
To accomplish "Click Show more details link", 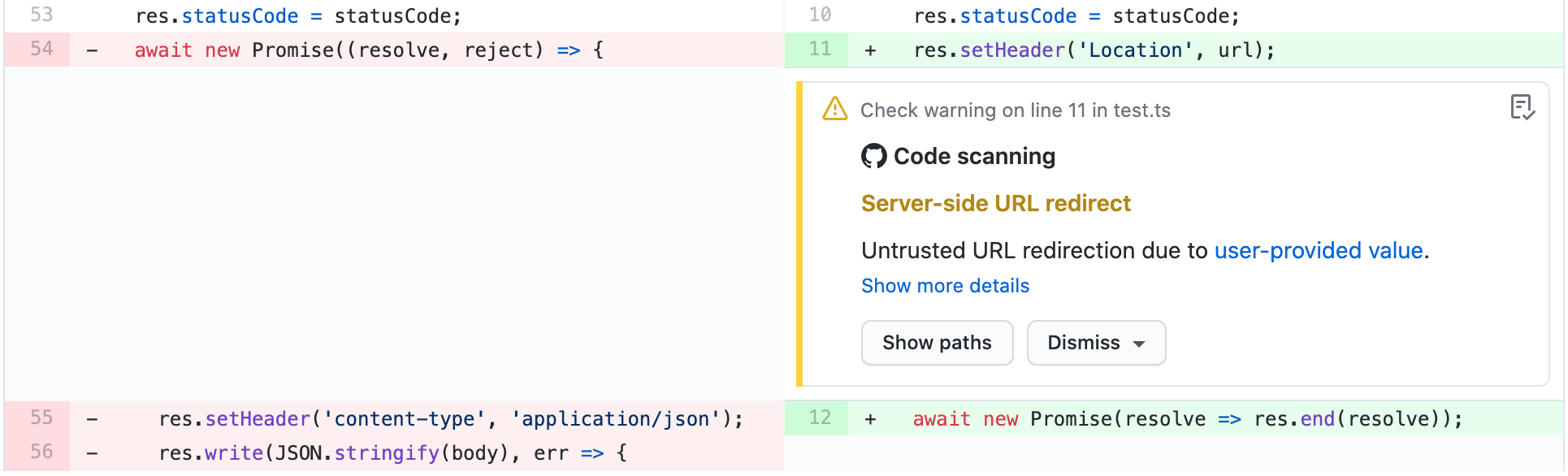I will [x=945, y=286].
